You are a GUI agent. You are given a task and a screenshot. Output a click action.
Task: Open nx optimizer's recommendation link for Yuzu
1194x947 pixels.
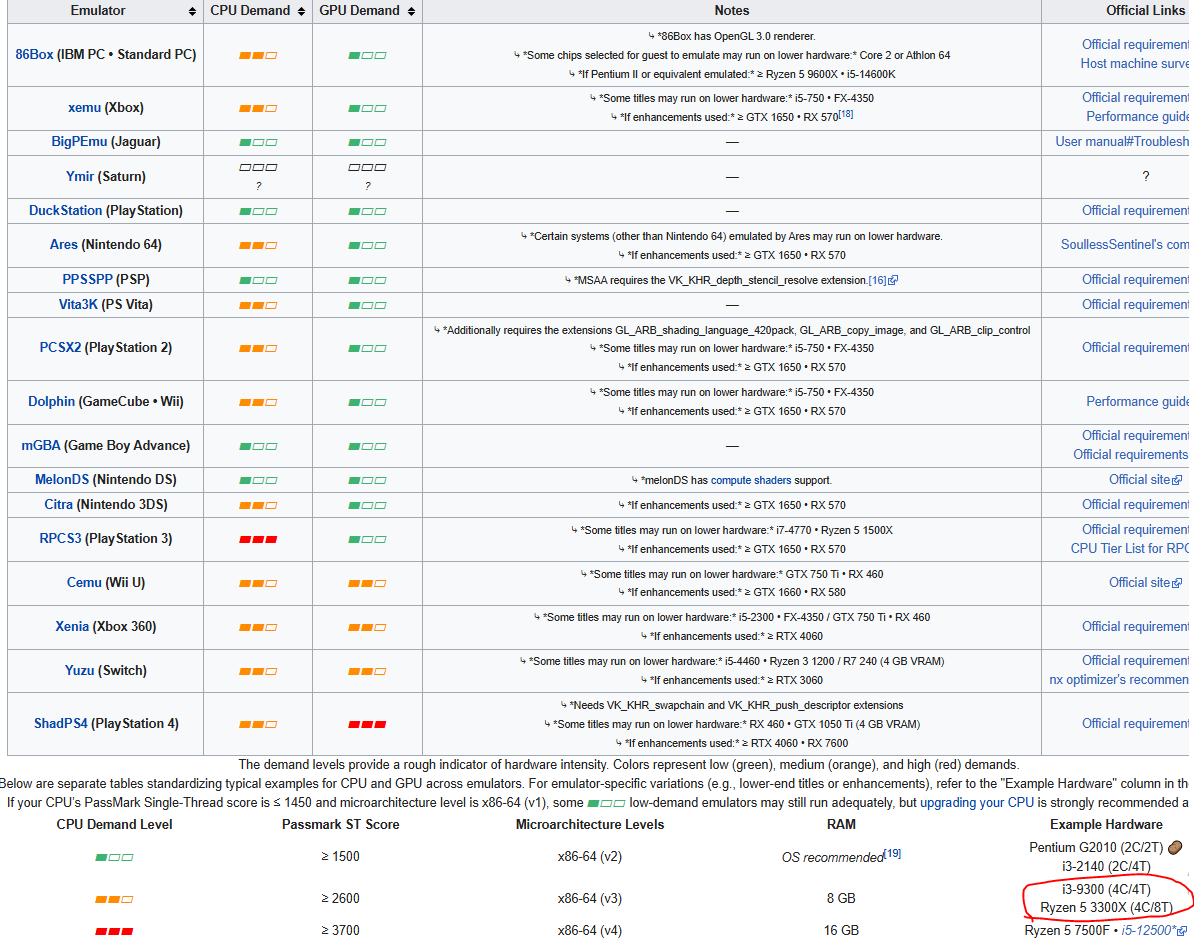(1119, 680)
